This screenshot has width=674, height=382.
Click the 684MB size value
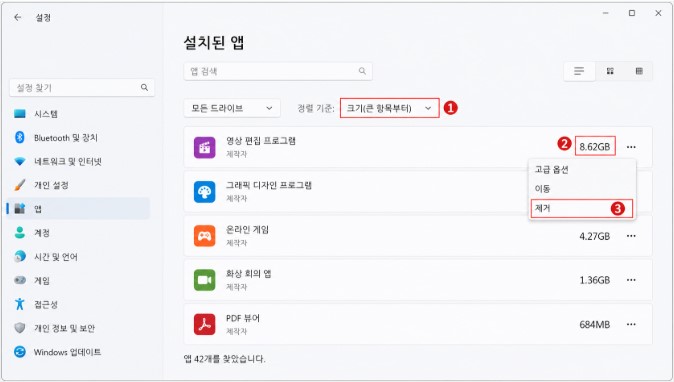(594, 324)
